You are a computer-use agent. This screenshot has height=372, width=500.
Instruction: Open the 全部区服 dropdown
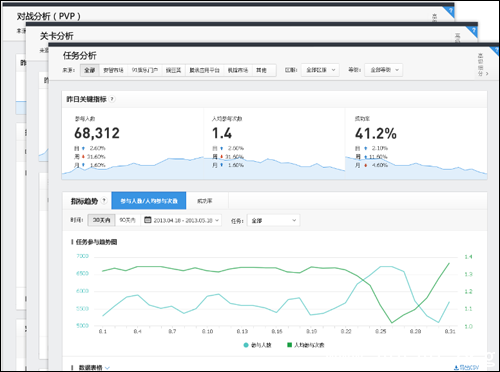click(320, 70)
